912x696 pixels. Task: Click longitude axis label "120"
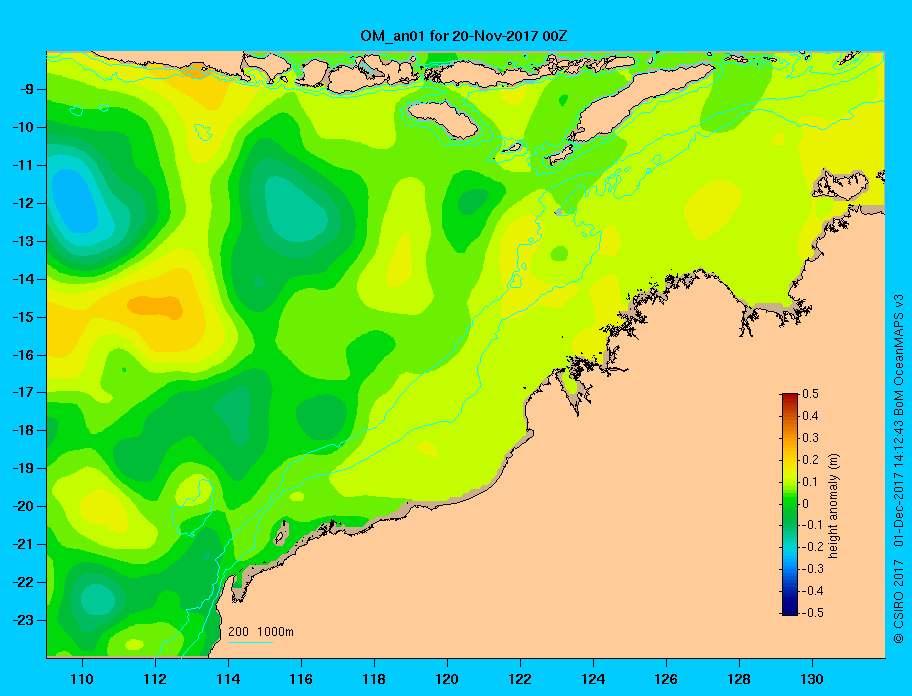click(447, 679)
